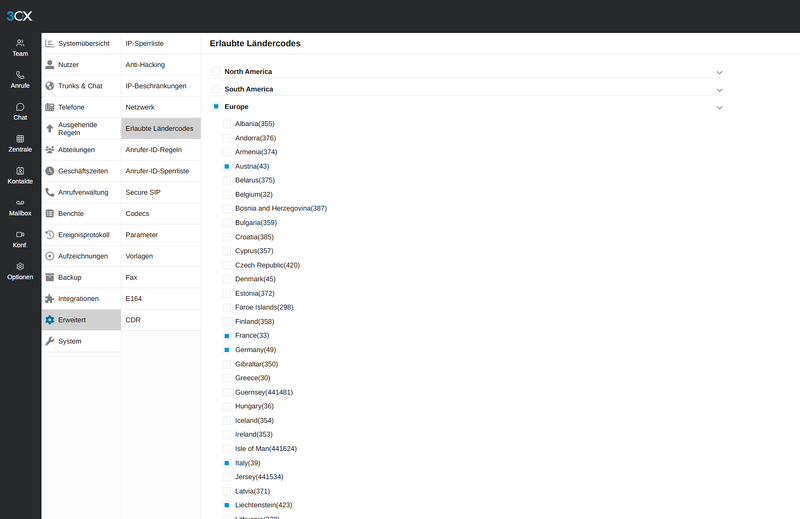Click the Trunks & Chat globe icon
Viewport: 800px width, 519px height.
[x=49, y=86]
